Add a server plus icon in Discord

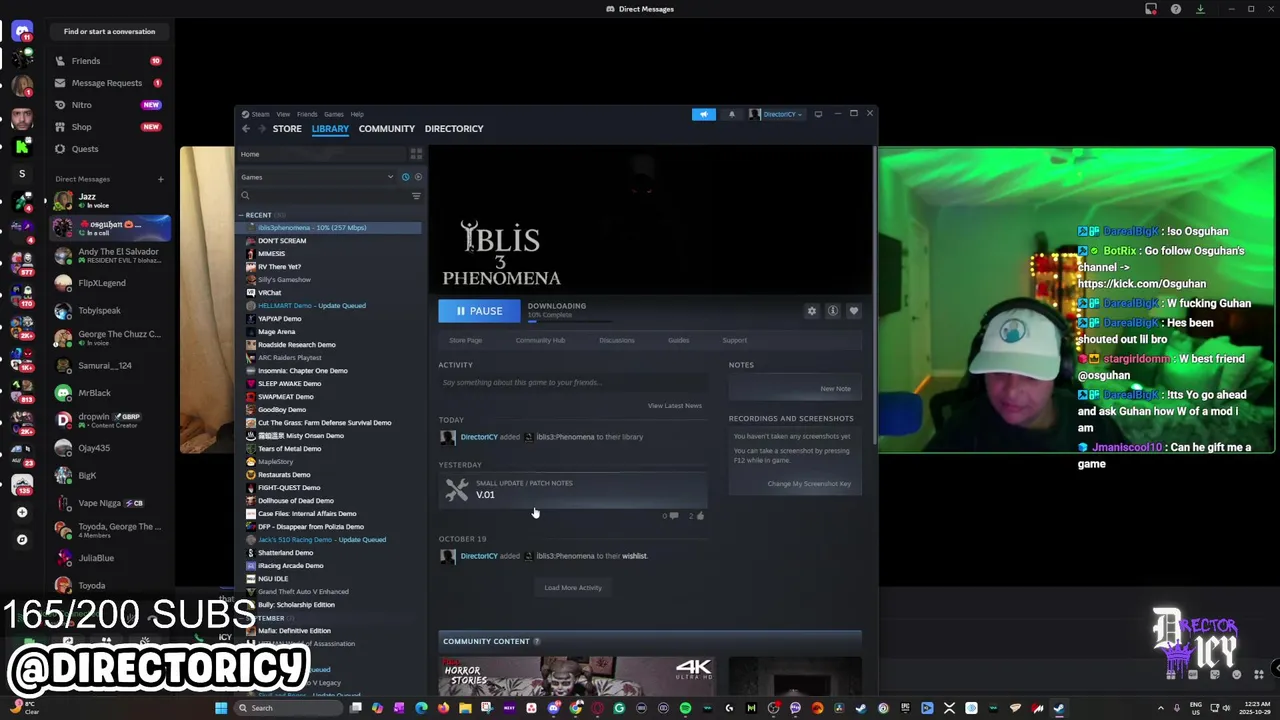22,512
